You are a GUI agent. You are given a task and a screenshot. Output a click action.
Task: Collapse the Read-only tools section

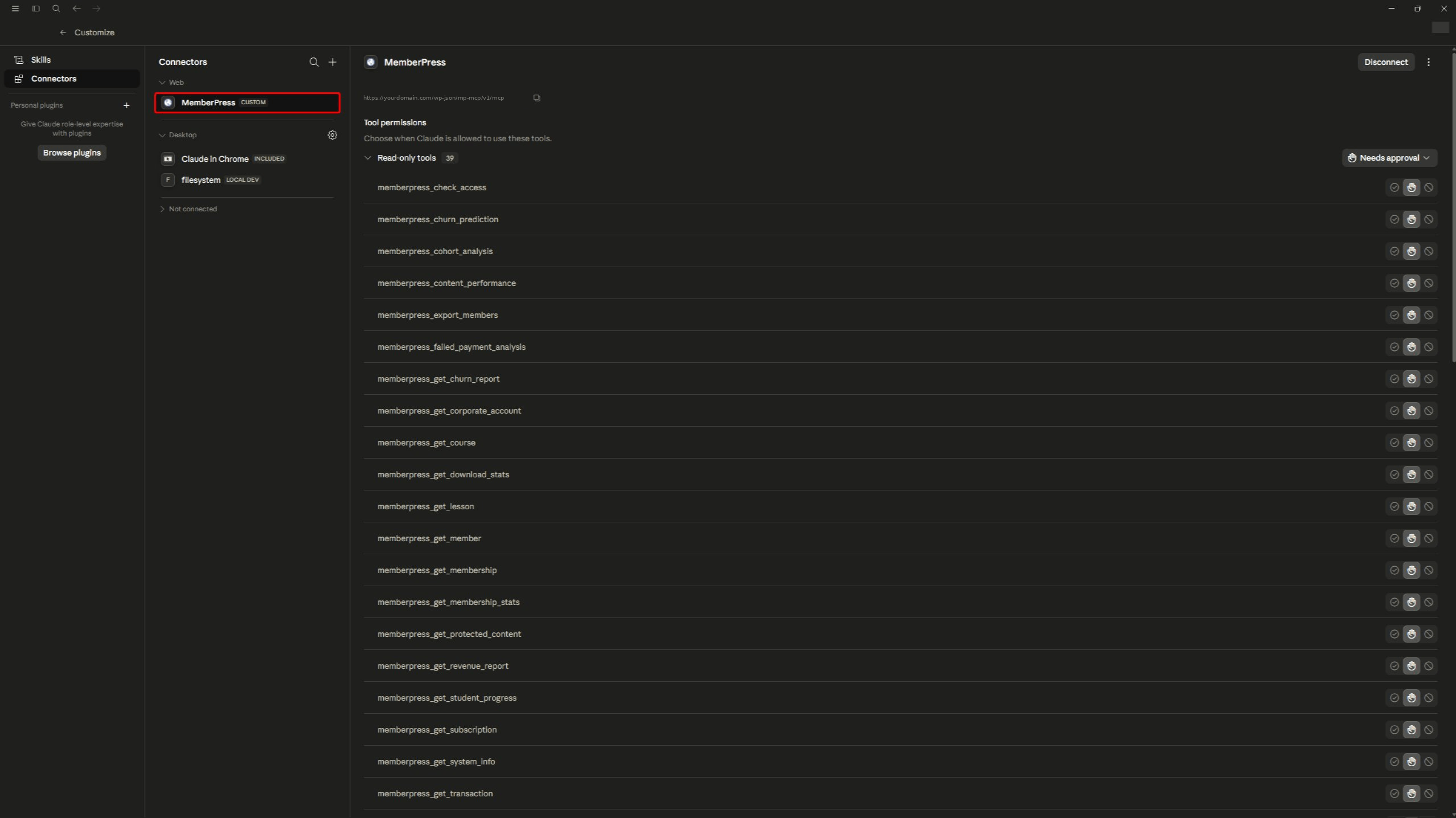pos(368,158)
